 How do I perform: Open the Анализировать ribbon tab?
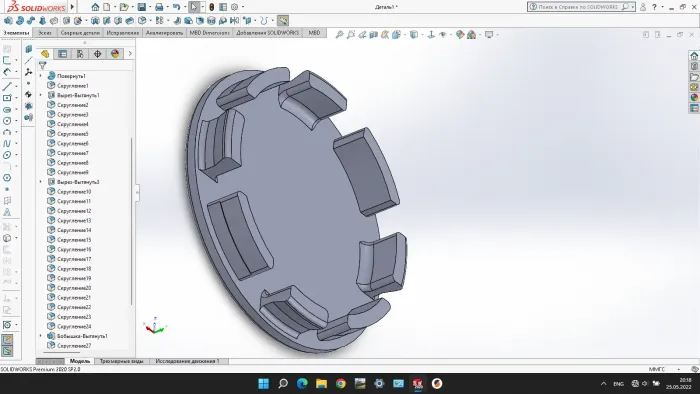tap(164, 33)
